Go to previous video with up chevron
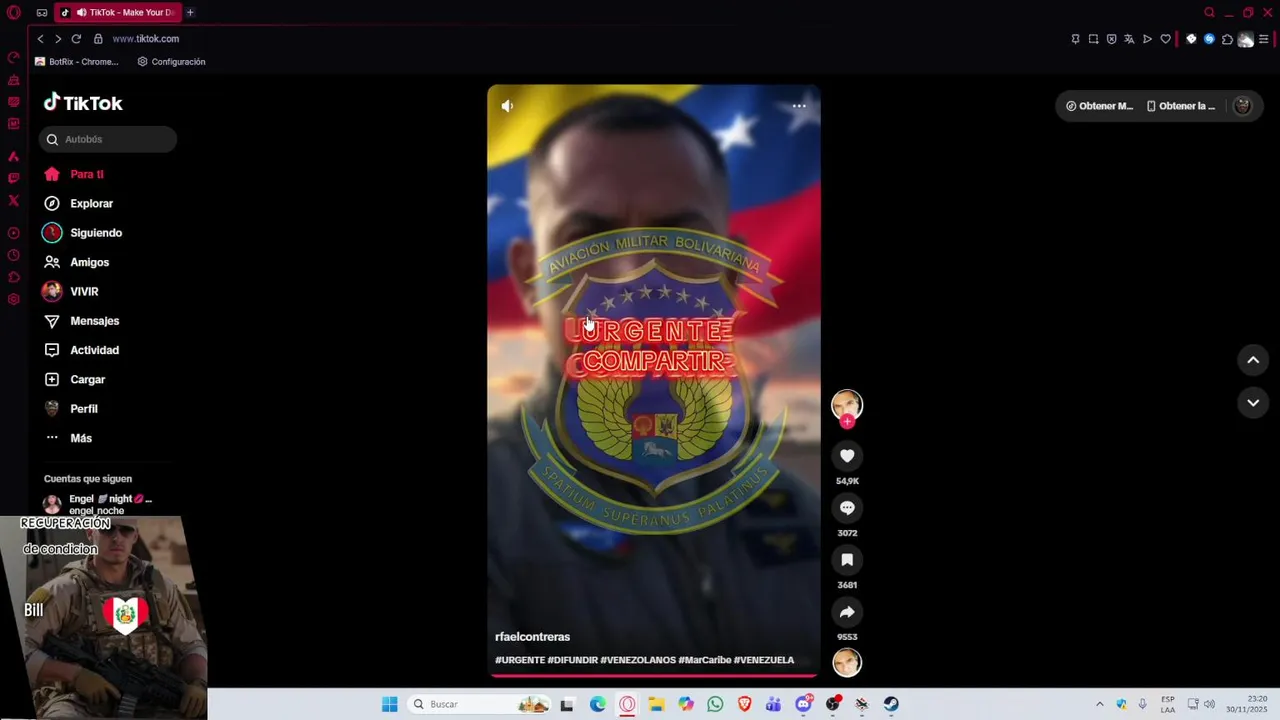 (1253, 360)
